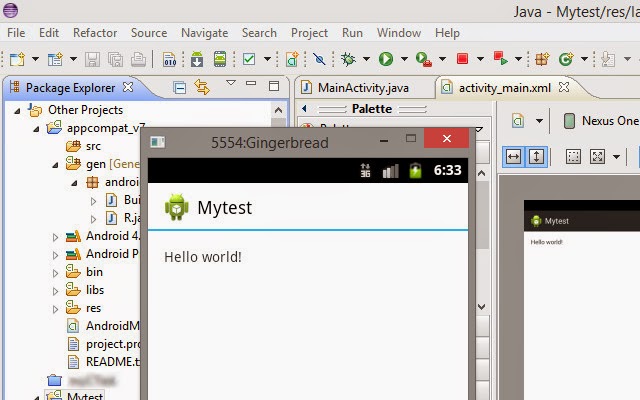This screenshot has width=640, height=400.
Task: Click the Save All toolbar icon
Action: 116,60
